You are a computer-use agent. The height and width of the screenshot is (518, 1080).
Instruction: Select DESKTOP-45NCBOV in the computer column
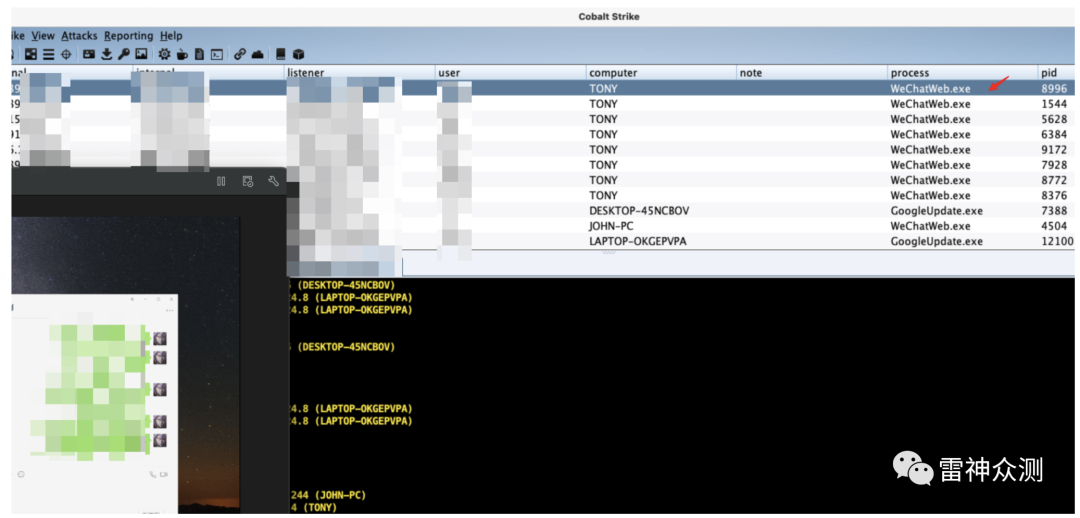tap(638, 211)
